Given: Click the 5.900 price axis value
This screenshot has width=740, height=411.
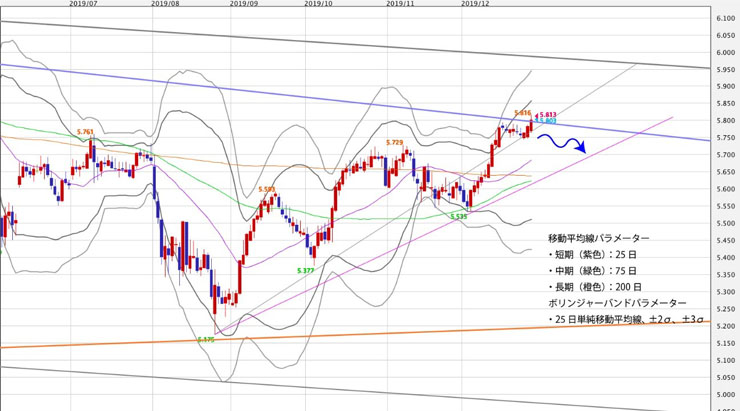Looking at the screenshot, I should coord(725,86).
